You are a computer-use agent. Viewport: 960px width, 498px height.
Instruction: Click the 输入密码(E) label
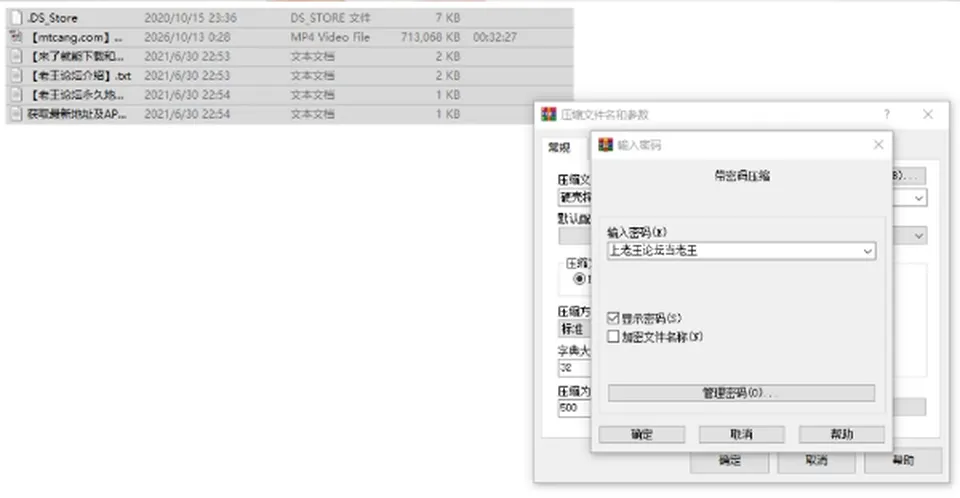[x=637, y=232]
